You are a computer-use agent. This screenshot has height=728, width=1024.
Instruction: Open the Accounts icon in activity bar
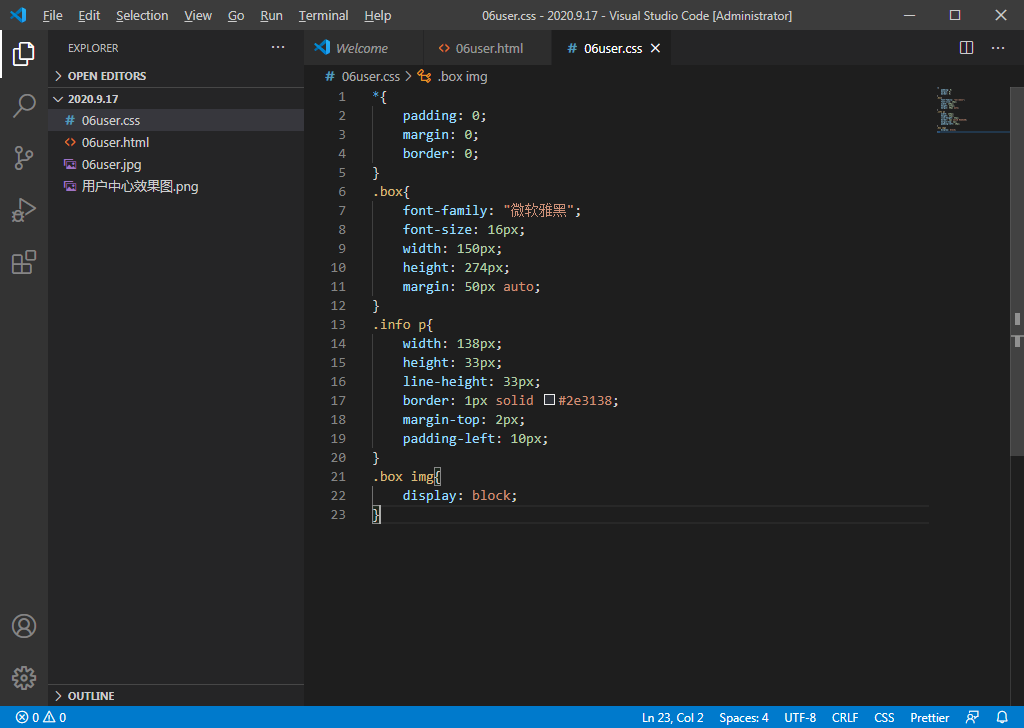click(24, 626)
